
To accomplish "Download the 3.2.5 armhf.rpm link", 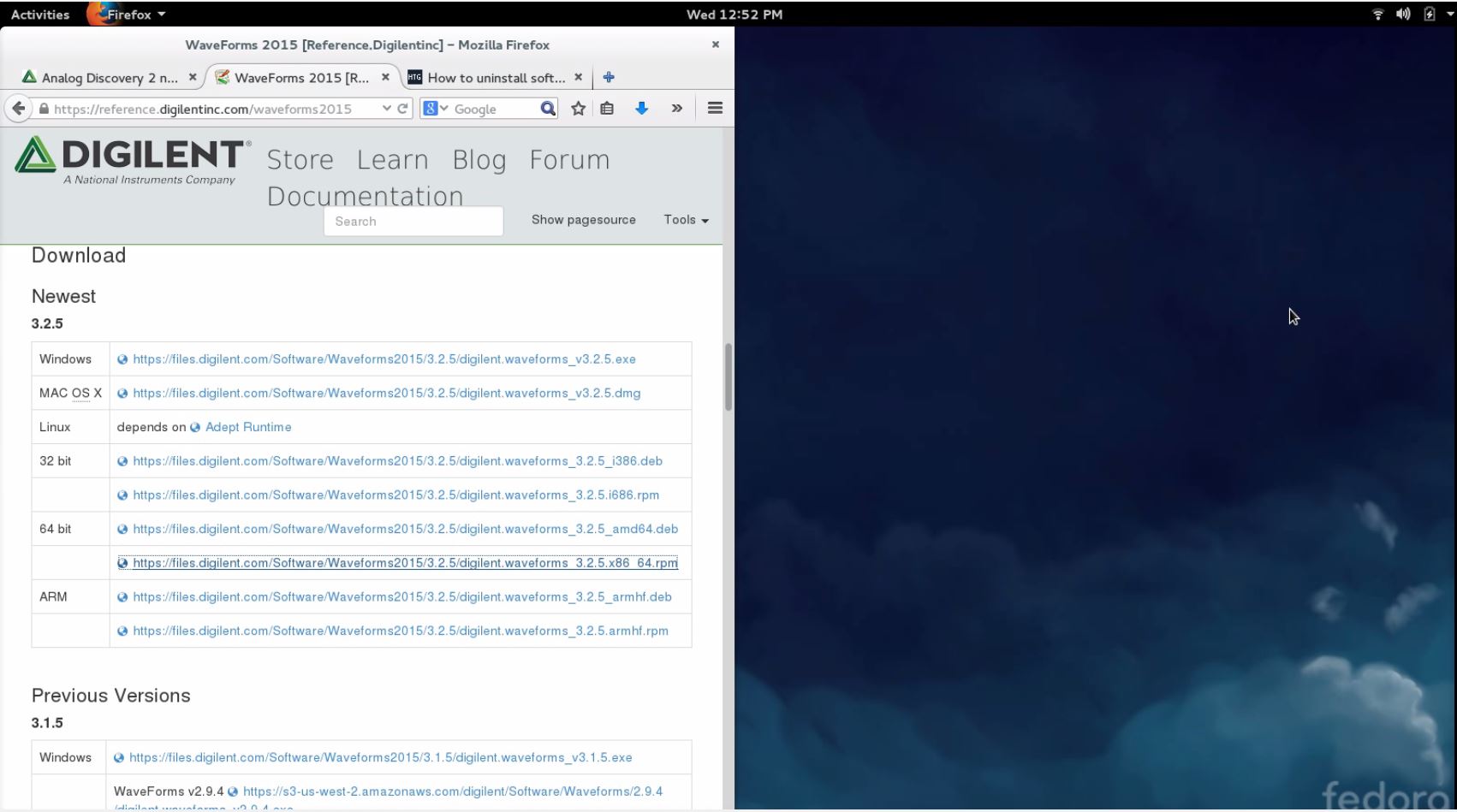I will (x=401, y=631).
